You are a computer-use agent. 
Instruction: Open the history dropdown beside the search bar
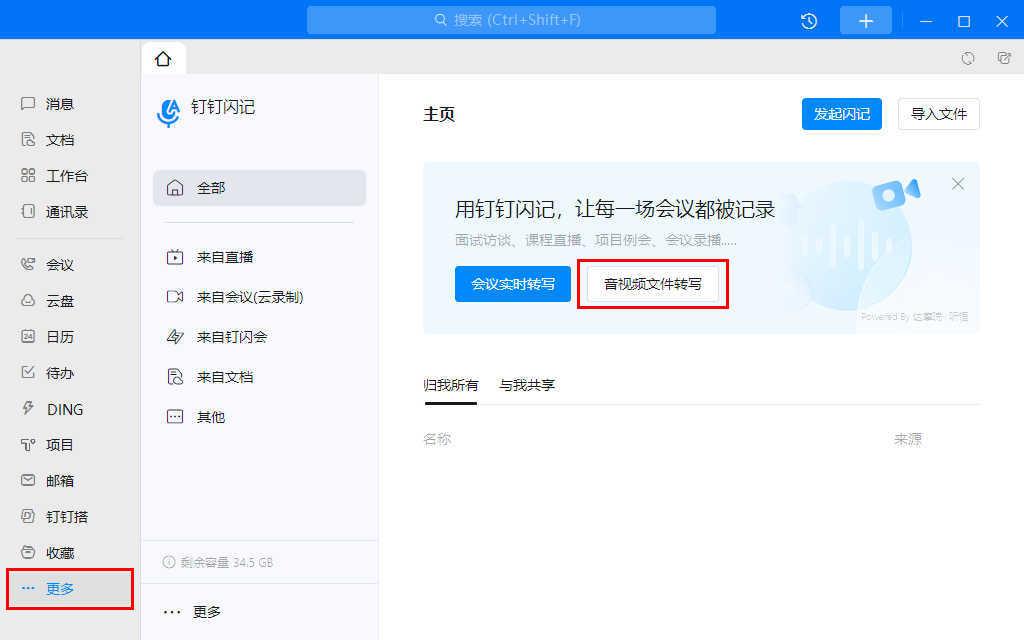808,19
